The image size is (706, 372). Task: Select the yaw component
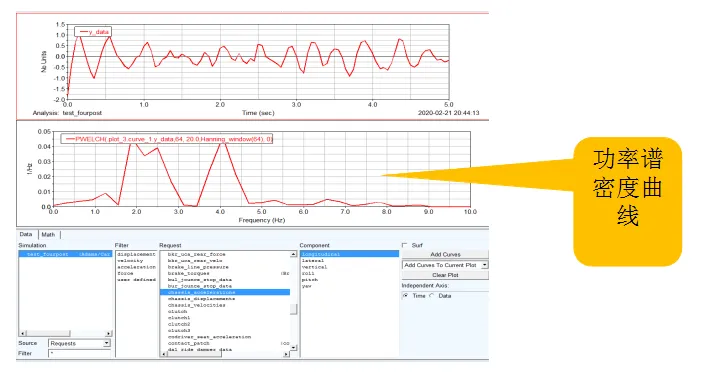(307, 286)
